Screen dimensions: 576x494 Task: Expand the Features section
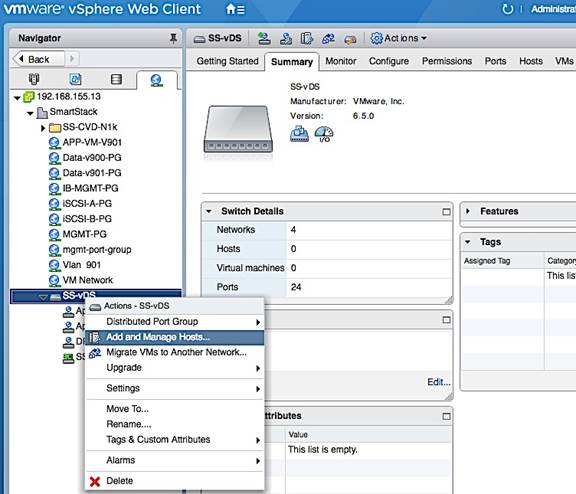tap(468, 211)
